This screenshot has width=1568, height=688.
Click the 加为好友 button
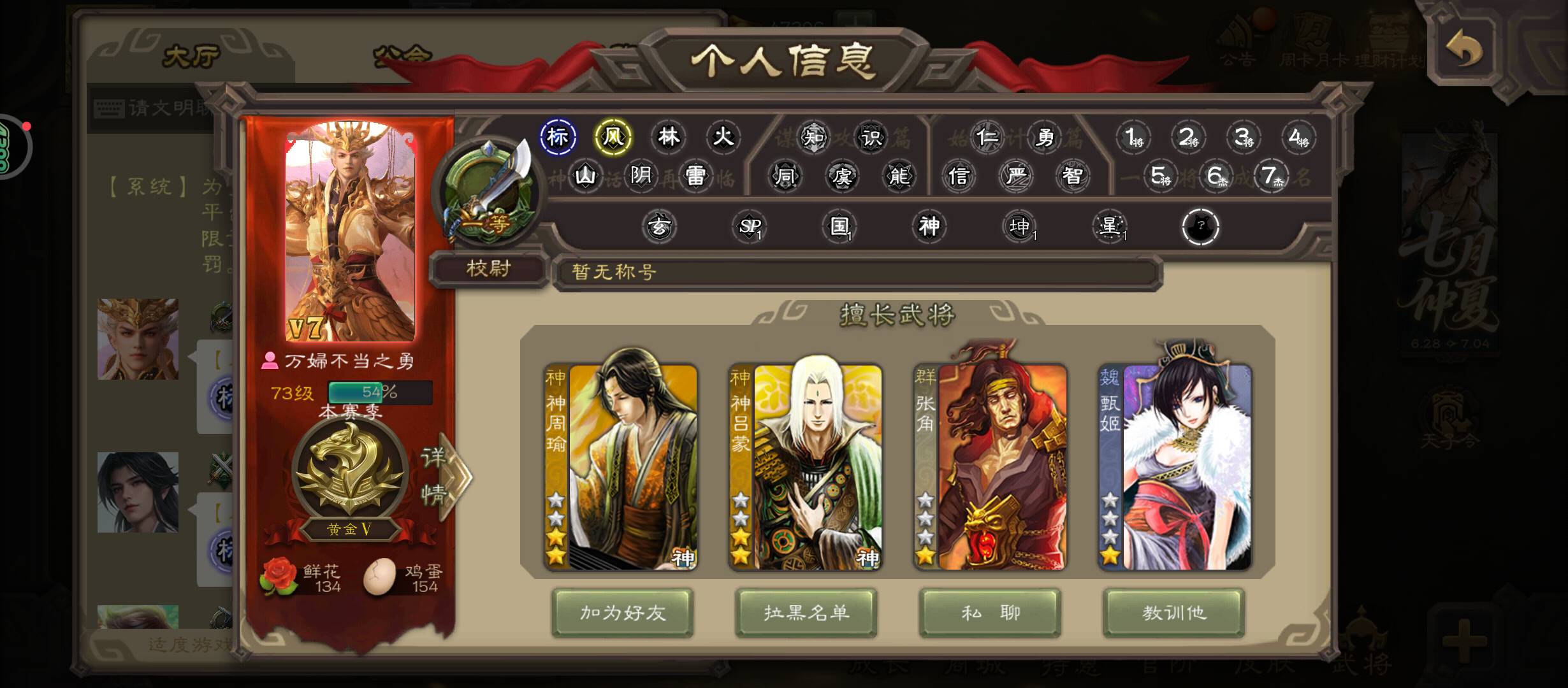tap(623, 613)
